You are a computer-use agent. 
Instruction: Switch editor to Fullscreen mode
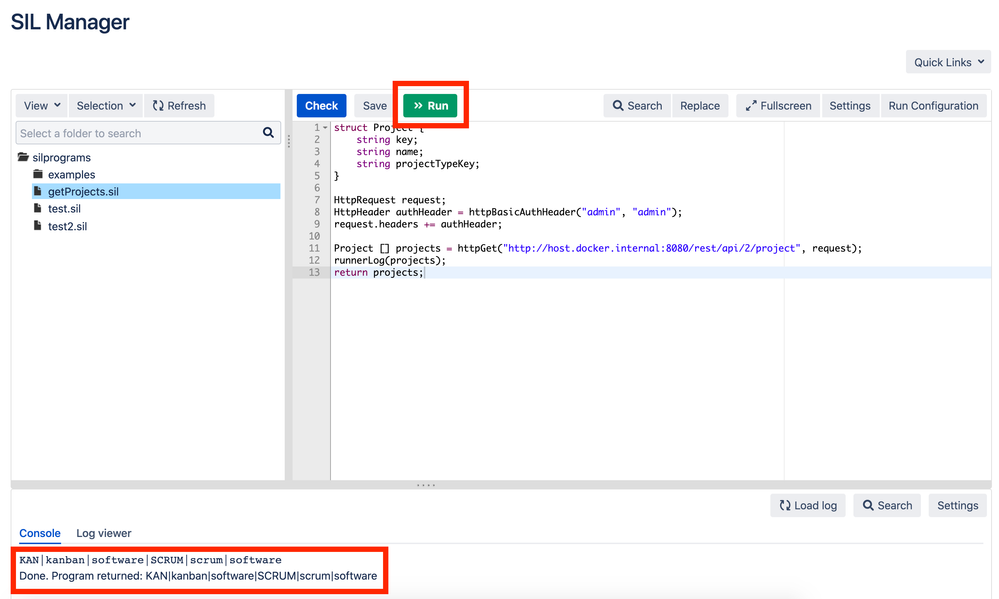click(x=778, y=105)
